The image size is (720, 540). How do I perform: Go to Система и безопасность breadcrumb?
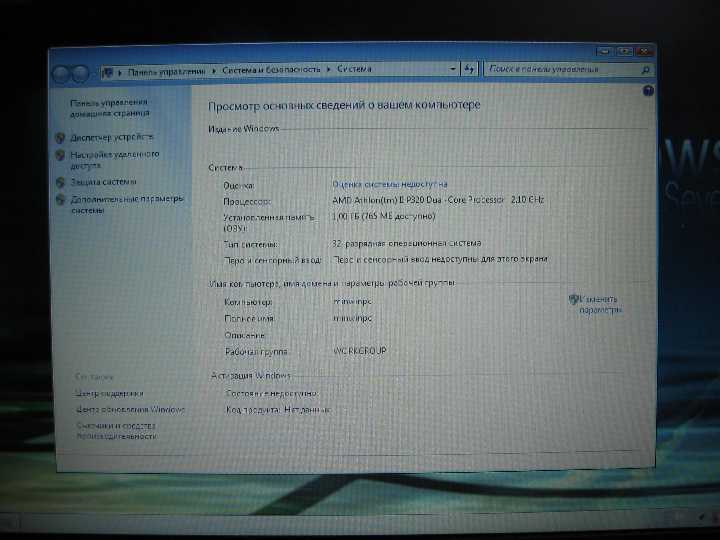pos(271,70)
